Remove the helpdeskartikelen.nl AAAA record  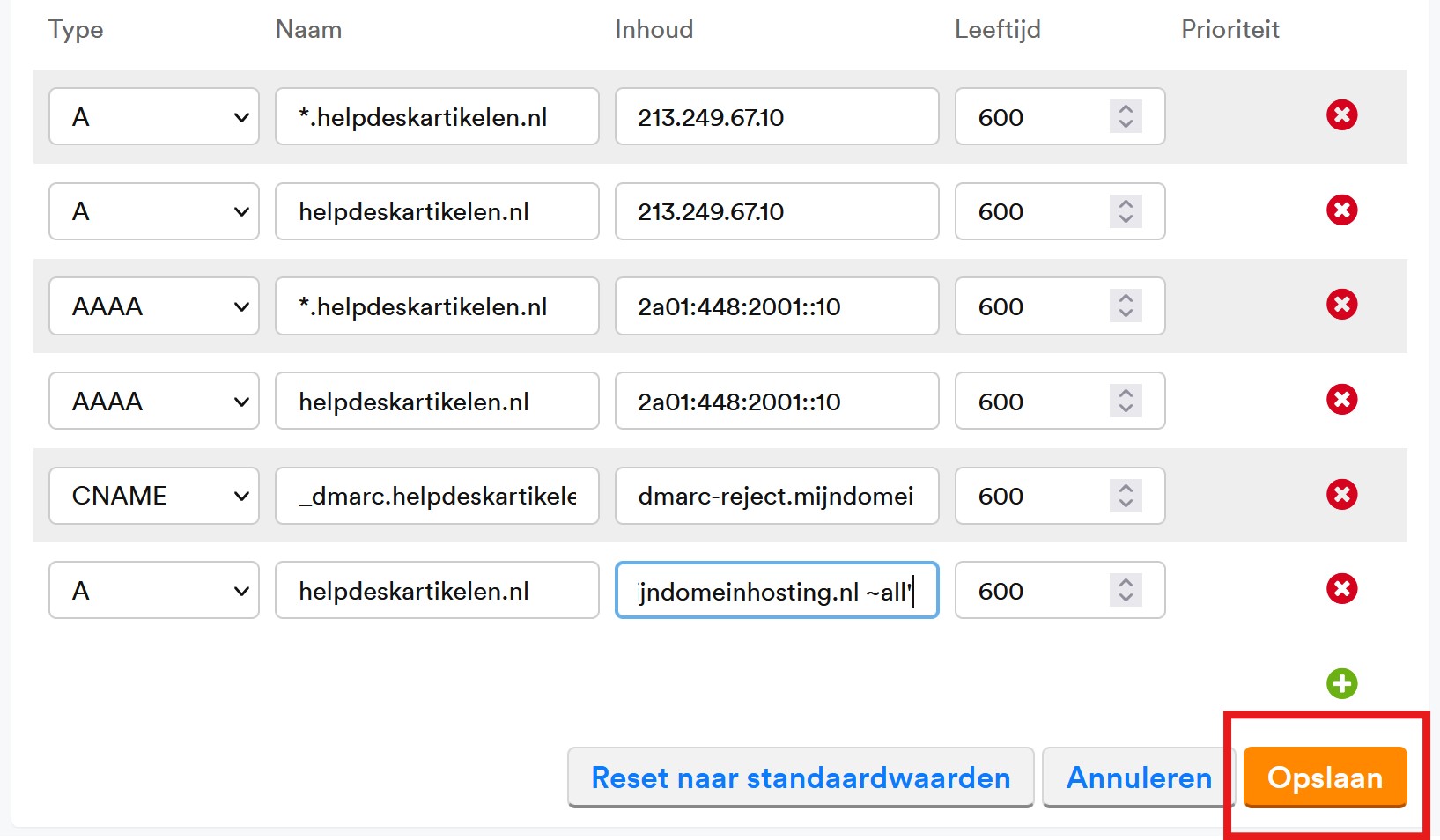[x=1341, y=400]
